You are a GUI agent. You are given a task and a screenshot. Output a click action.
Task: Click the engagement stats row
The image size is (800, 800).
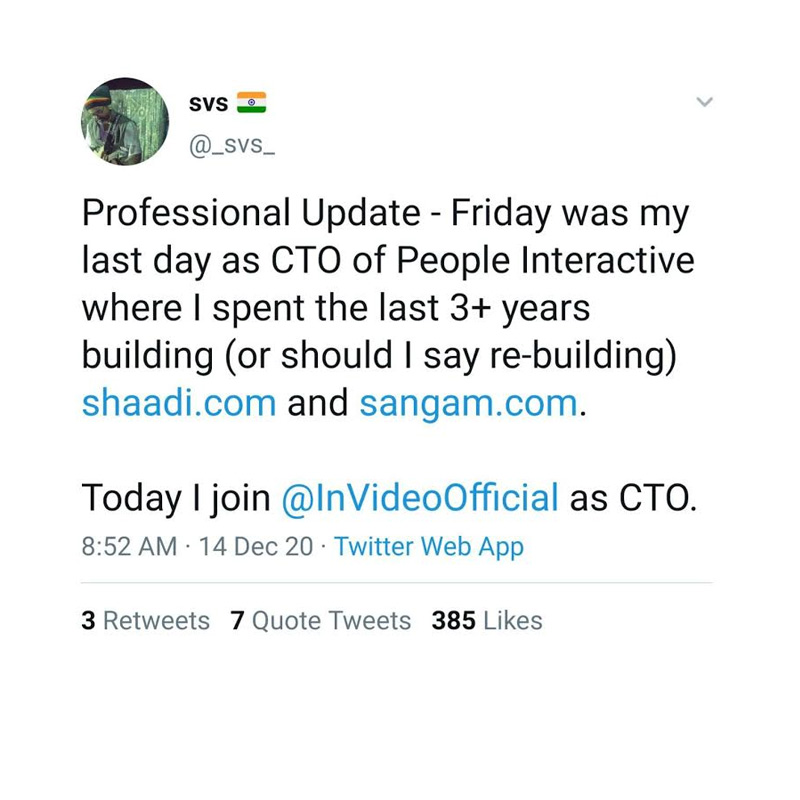pos(311,620)
